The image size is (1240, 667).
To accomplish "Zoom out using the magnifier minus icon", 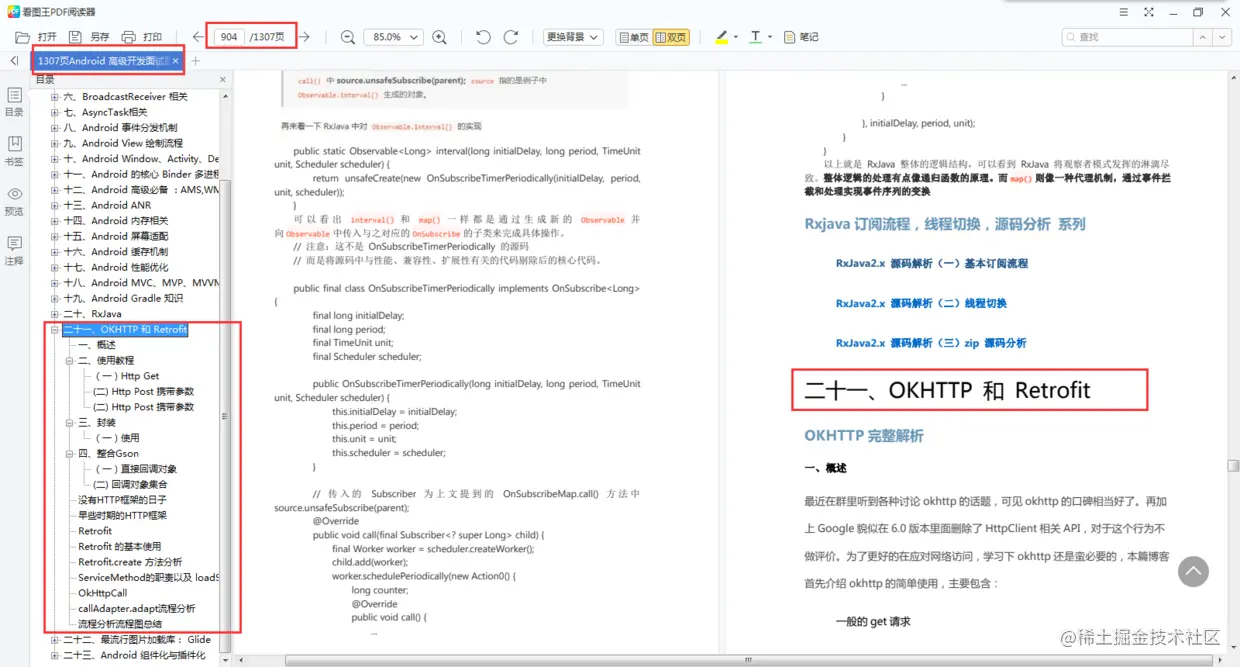I will [x=348, y=37].
